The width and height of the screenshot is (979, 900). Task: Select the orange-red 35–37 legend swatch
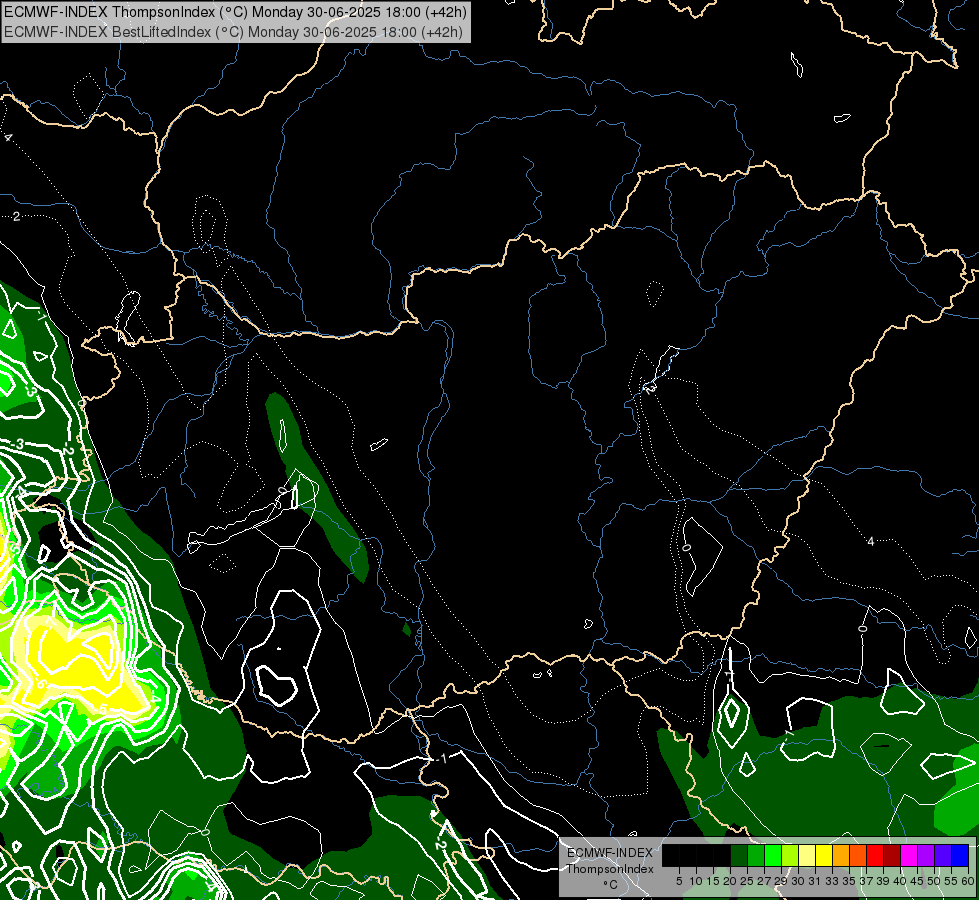(x=858, y=855)
